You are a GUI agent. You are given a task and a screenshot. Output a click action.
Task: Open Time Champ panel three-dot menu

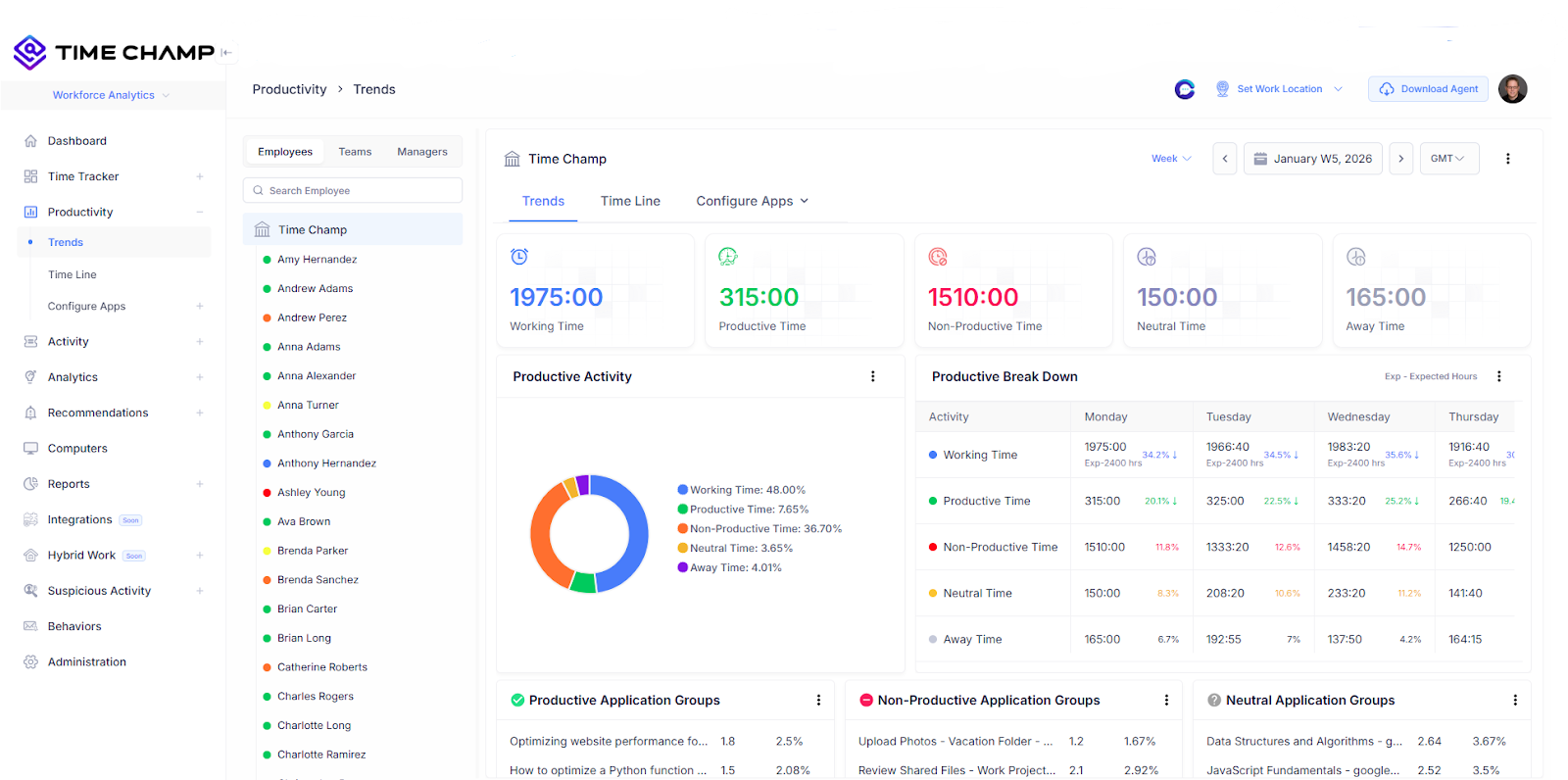(1507, 159)
